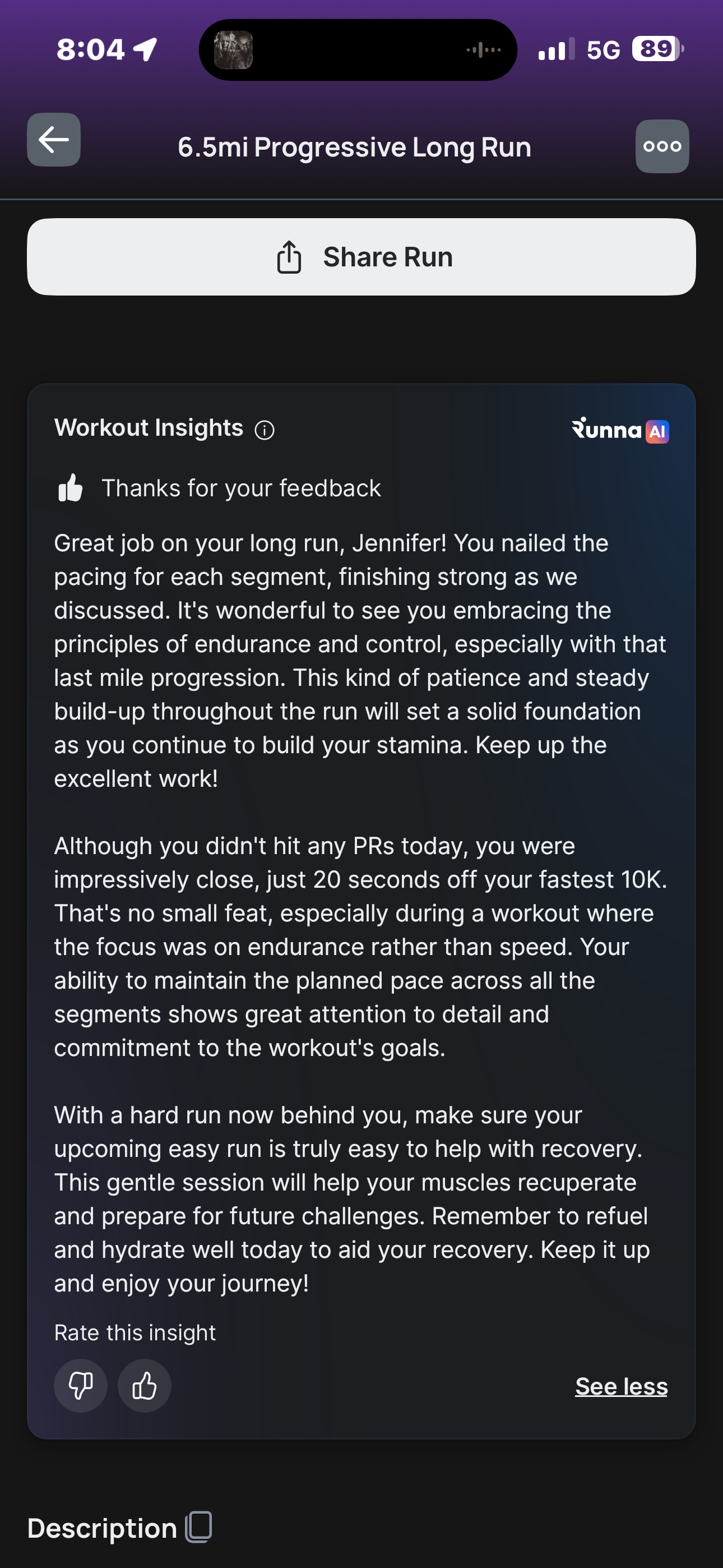Copy the Description using the copy icon
Viewport: 723px width, 1568px height.
[x=199, y=1527]
